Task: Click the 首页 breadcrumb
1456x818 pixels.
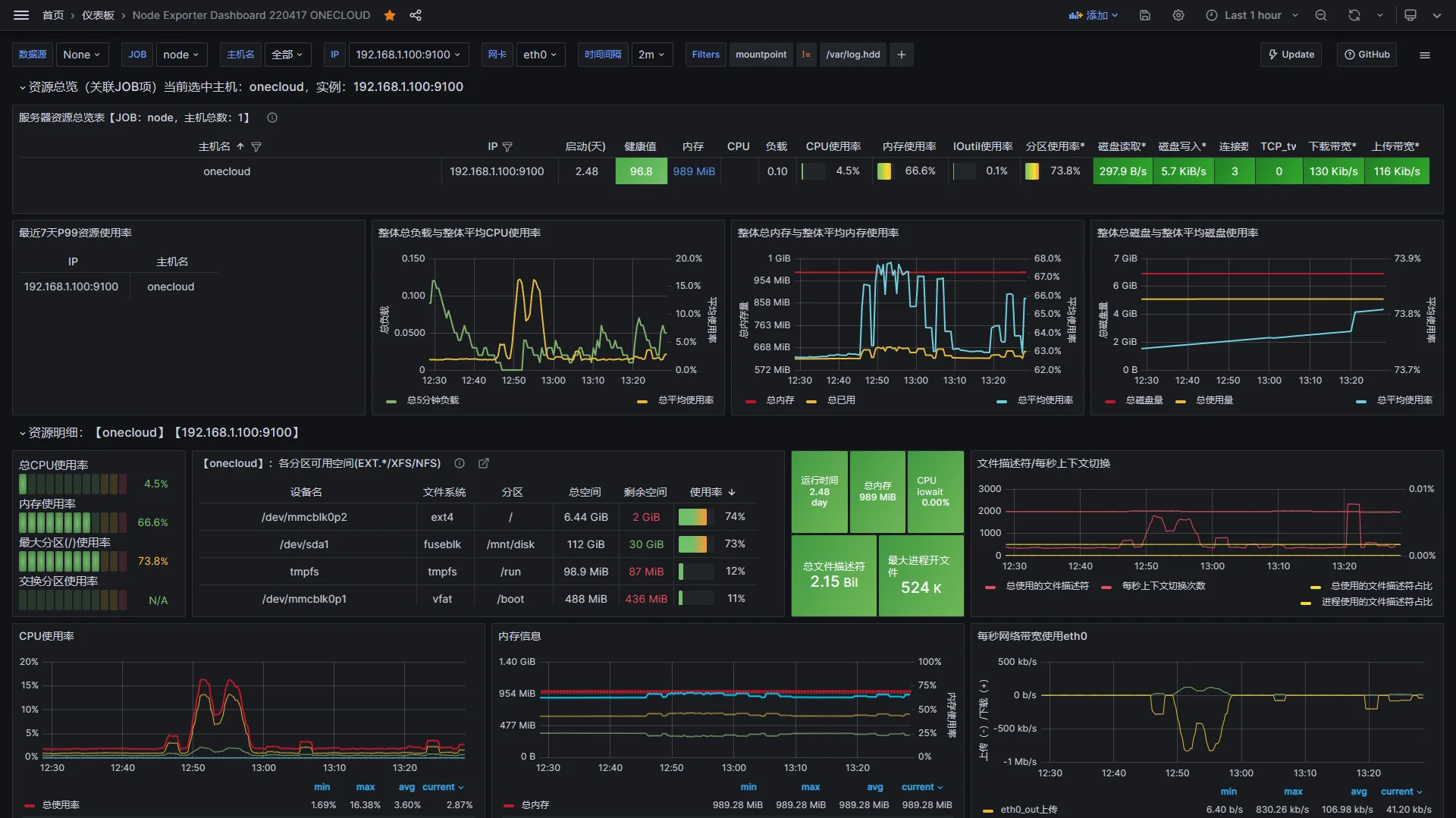Action: pyautogui.click(x=53, y=15)
